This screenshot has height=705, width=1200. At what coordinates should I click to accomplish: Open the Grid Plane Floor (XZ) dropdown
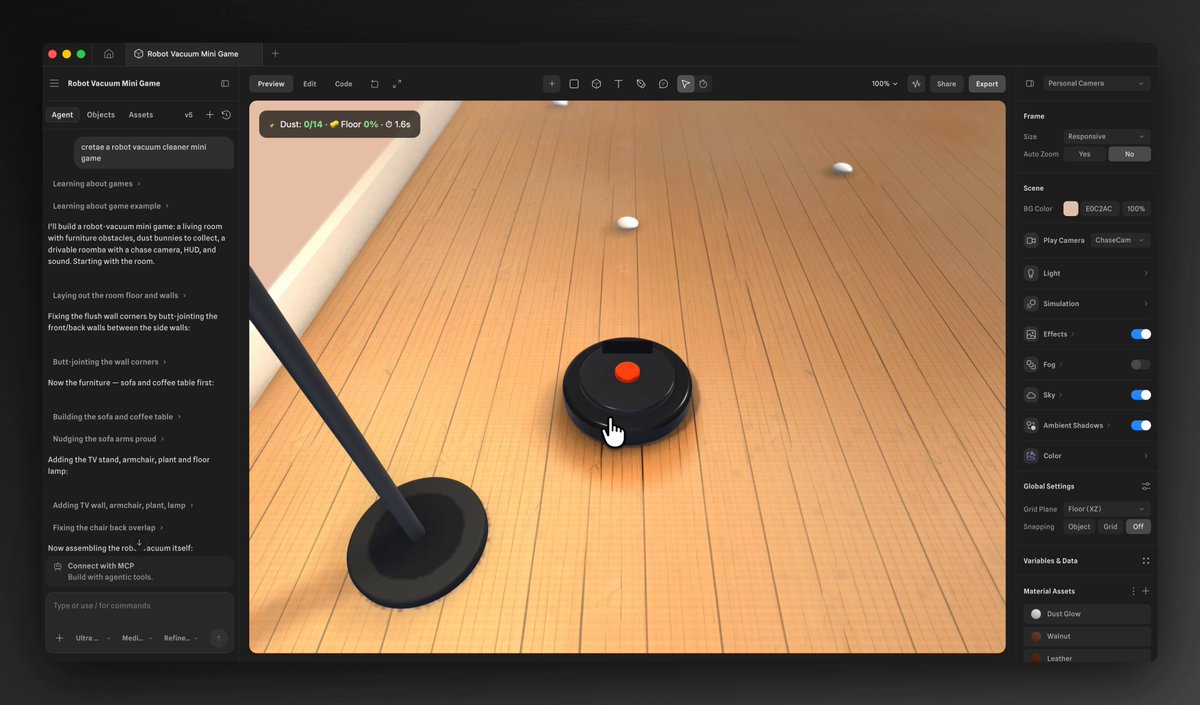click(1107, 509)
